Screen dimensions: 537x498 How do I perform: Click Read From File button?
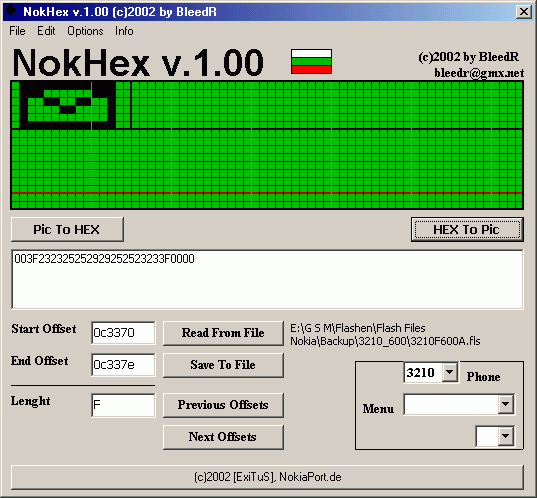[x=223, y=333]
